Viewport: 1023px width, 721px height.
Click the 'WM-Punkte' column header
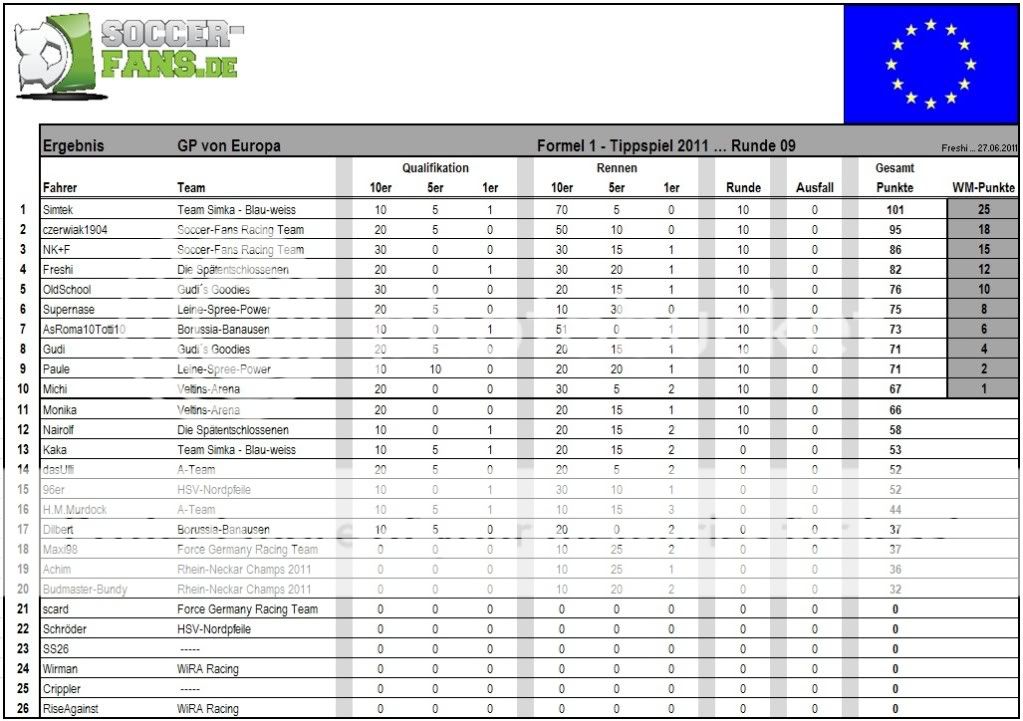click(x=983, y=188)
